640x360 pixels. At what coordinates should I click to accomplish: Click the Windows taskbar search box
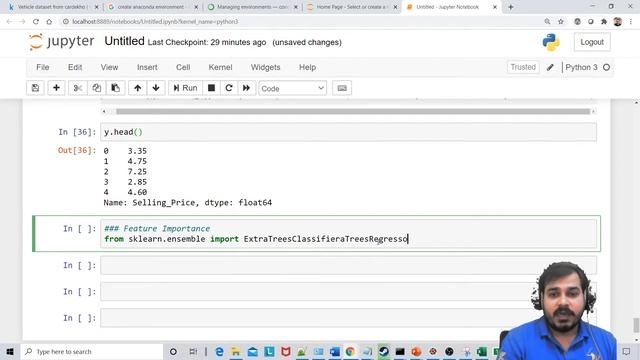pyautogui.click(x=92, y=351)
